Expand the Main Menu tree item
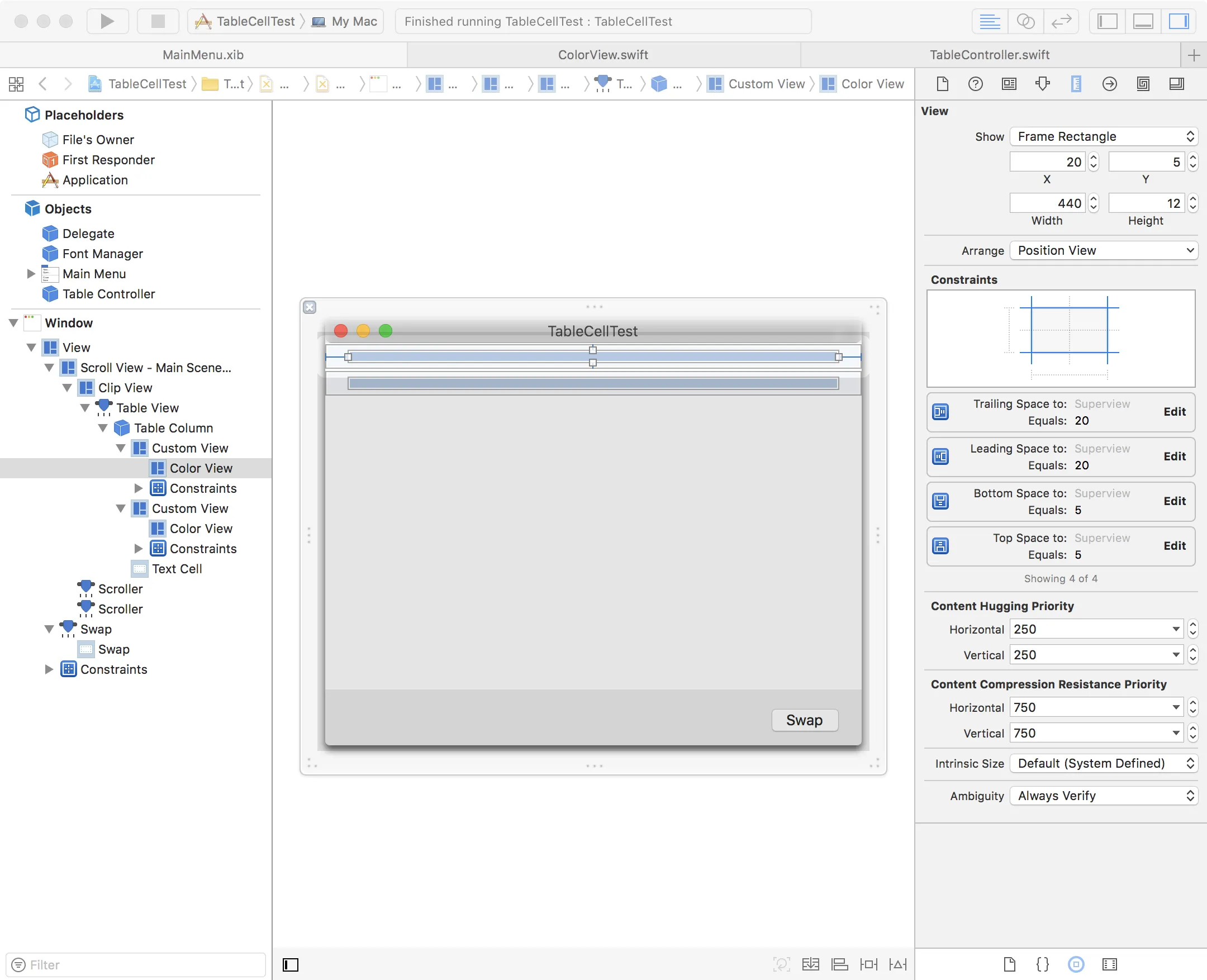This screenshot has height=980, width=1207. 31,274
